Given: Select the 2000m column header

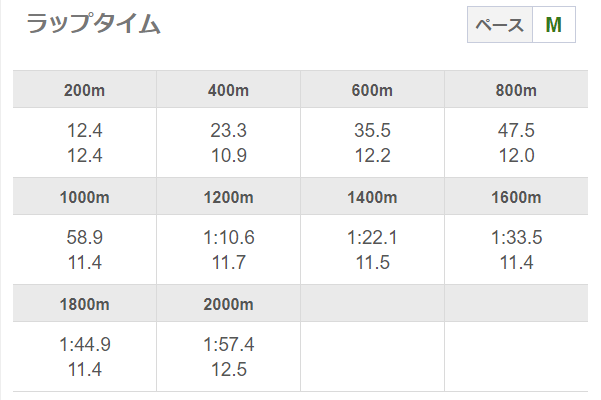Looking at the screenshot, I should coord(228,304).
